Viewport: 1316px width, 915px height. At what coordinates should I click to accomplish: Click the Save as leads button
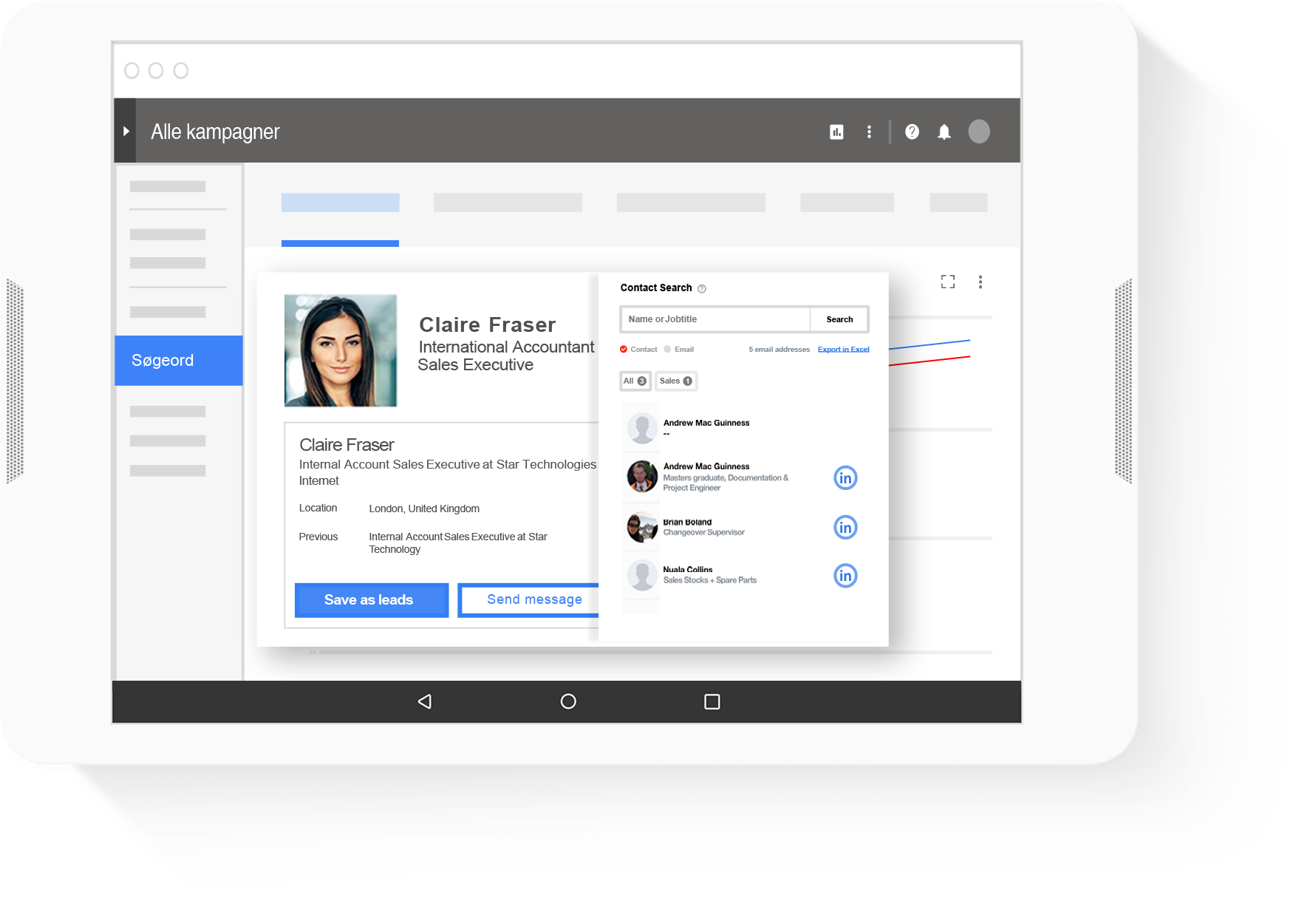click(371, 600)
